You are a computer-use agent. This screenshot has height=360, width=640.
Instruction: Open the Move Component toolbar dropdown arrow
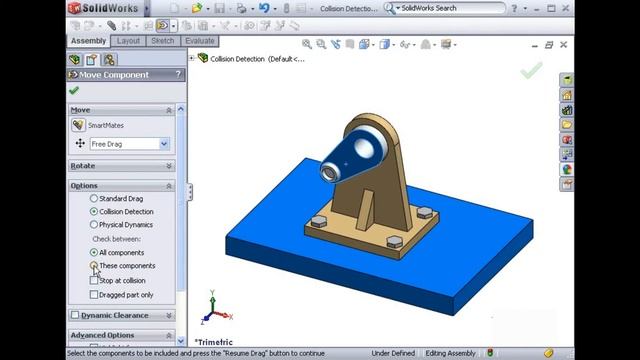point(173,26)
